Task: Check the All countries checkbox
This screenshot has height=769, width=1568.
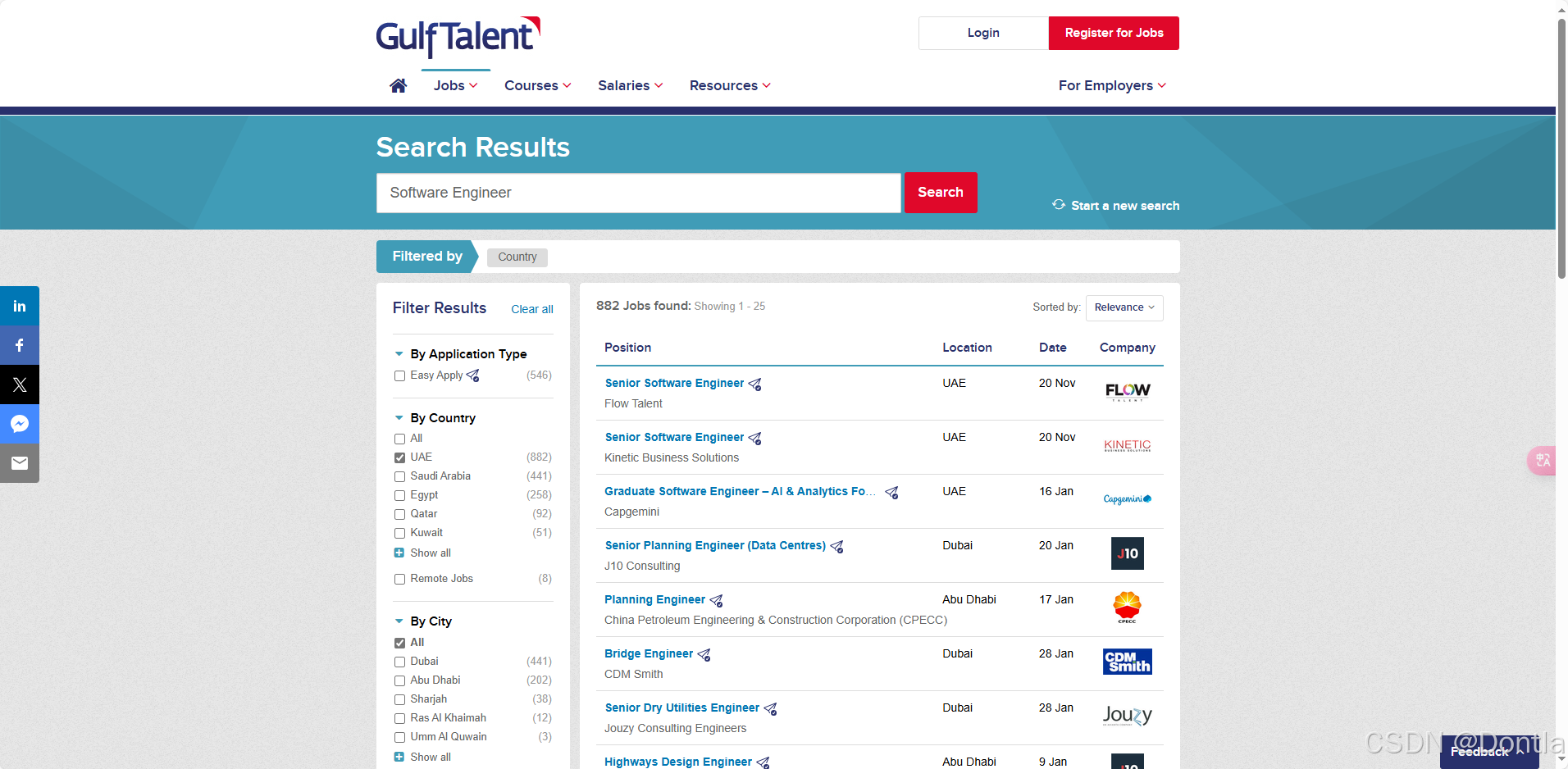Action: click(399, 439)
